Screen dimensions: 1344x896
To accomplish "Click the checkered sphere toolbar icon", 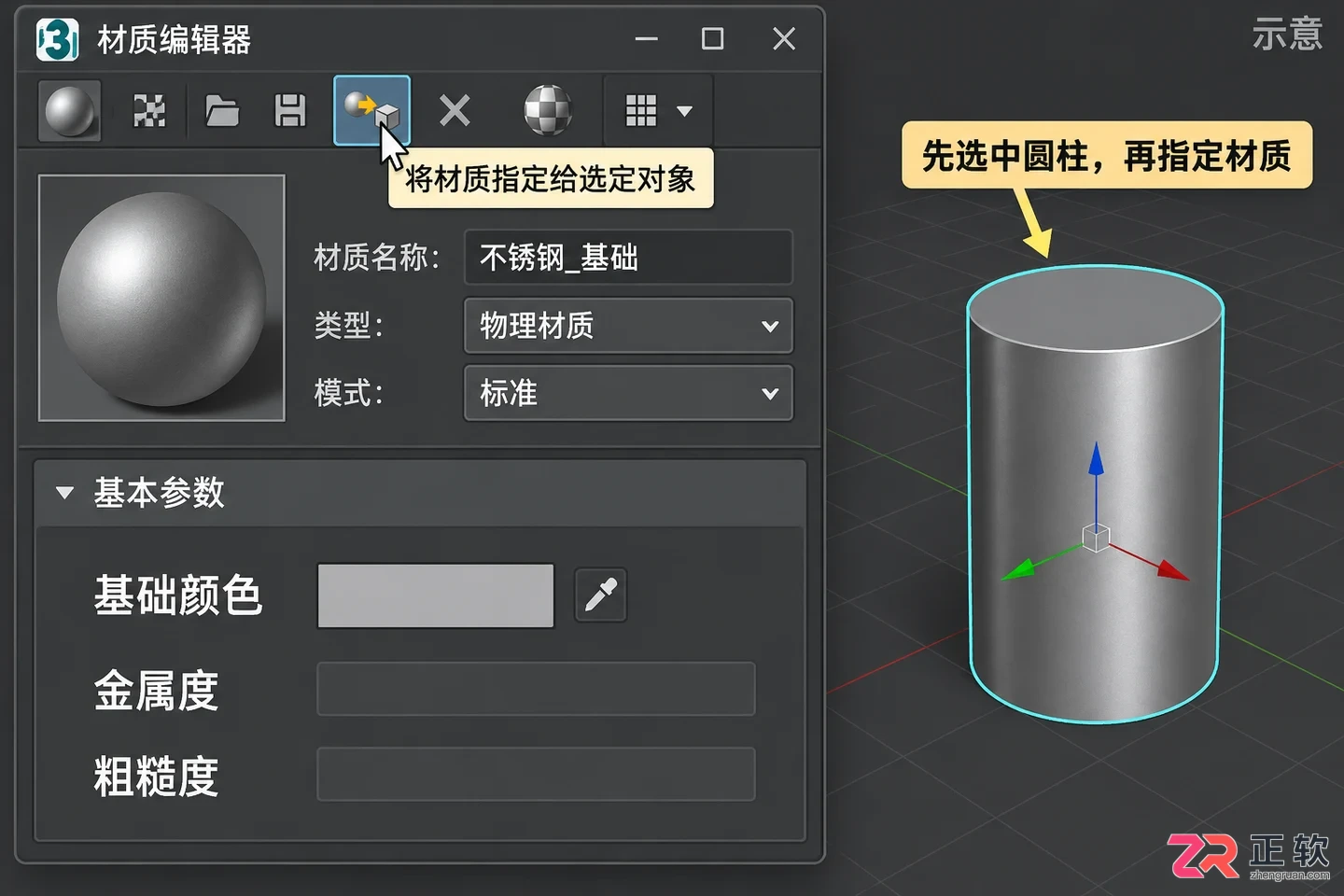I will [x=548, y=111].
